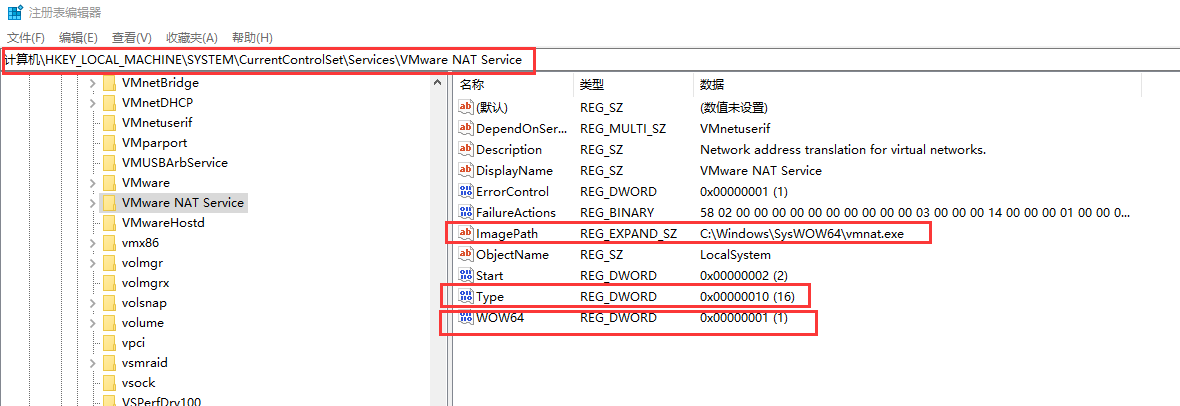This screenshot has height=406, width=1180.
Task: Click folder icon of the VMware key
Action: 108,182
